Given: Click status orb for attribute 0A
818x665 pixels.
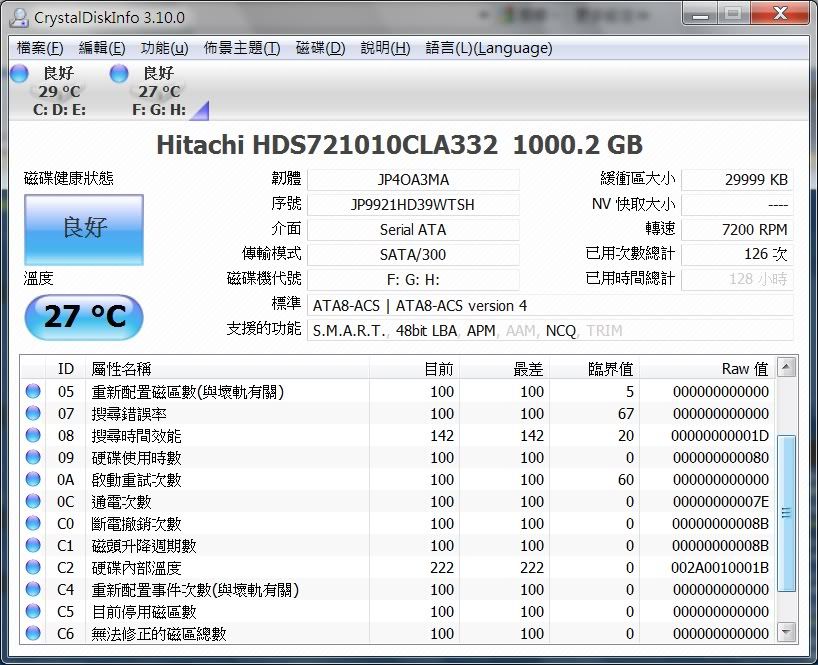Looking at the screenshot, I should (33, 479).
